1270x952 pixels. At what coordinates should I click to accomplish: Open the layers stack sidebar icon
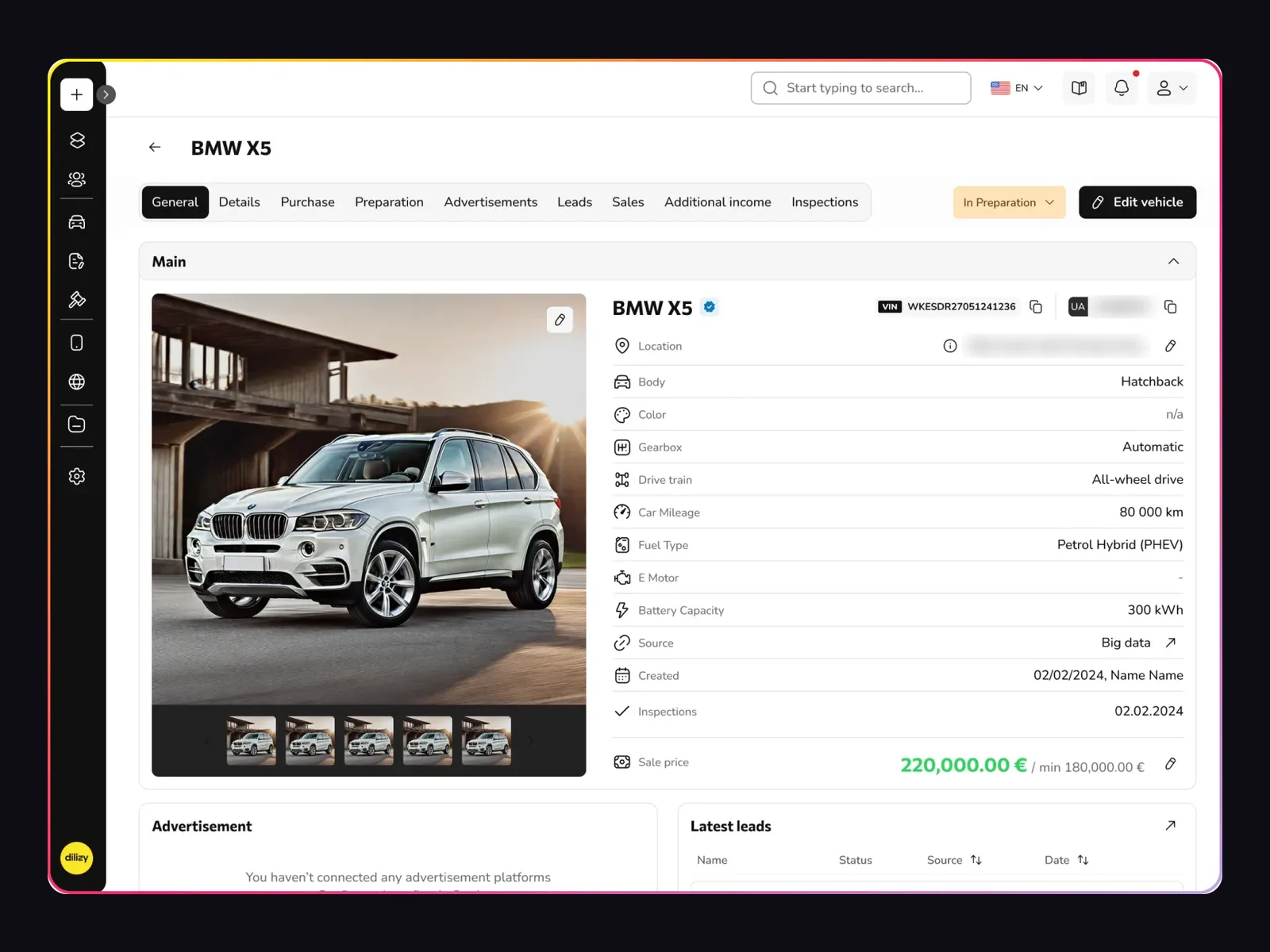click(76, 140)
